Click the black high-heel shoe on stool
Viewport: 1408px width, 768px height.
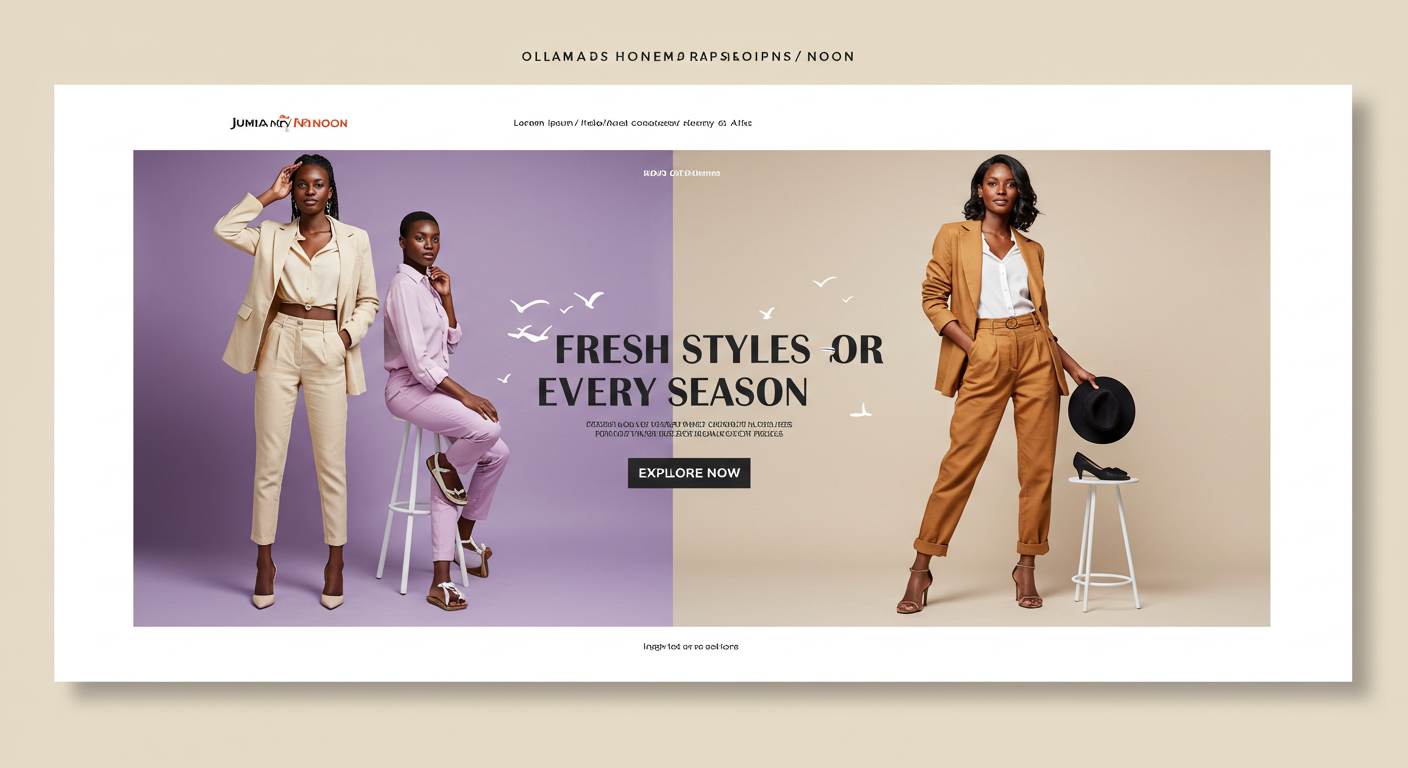tap(1101, 467)
